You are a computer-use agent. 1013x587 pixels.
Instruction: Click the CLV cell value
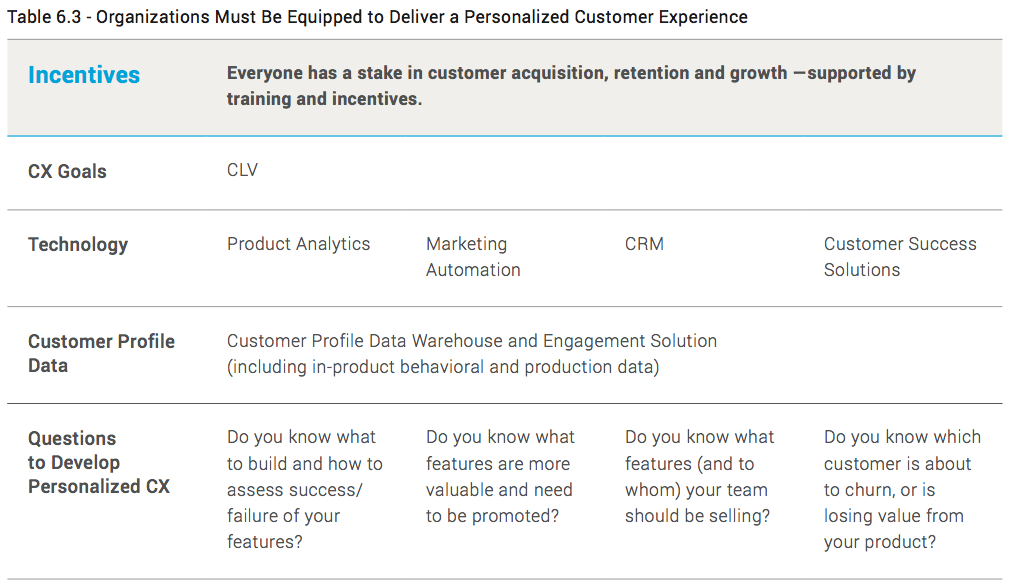pos(242,170)
